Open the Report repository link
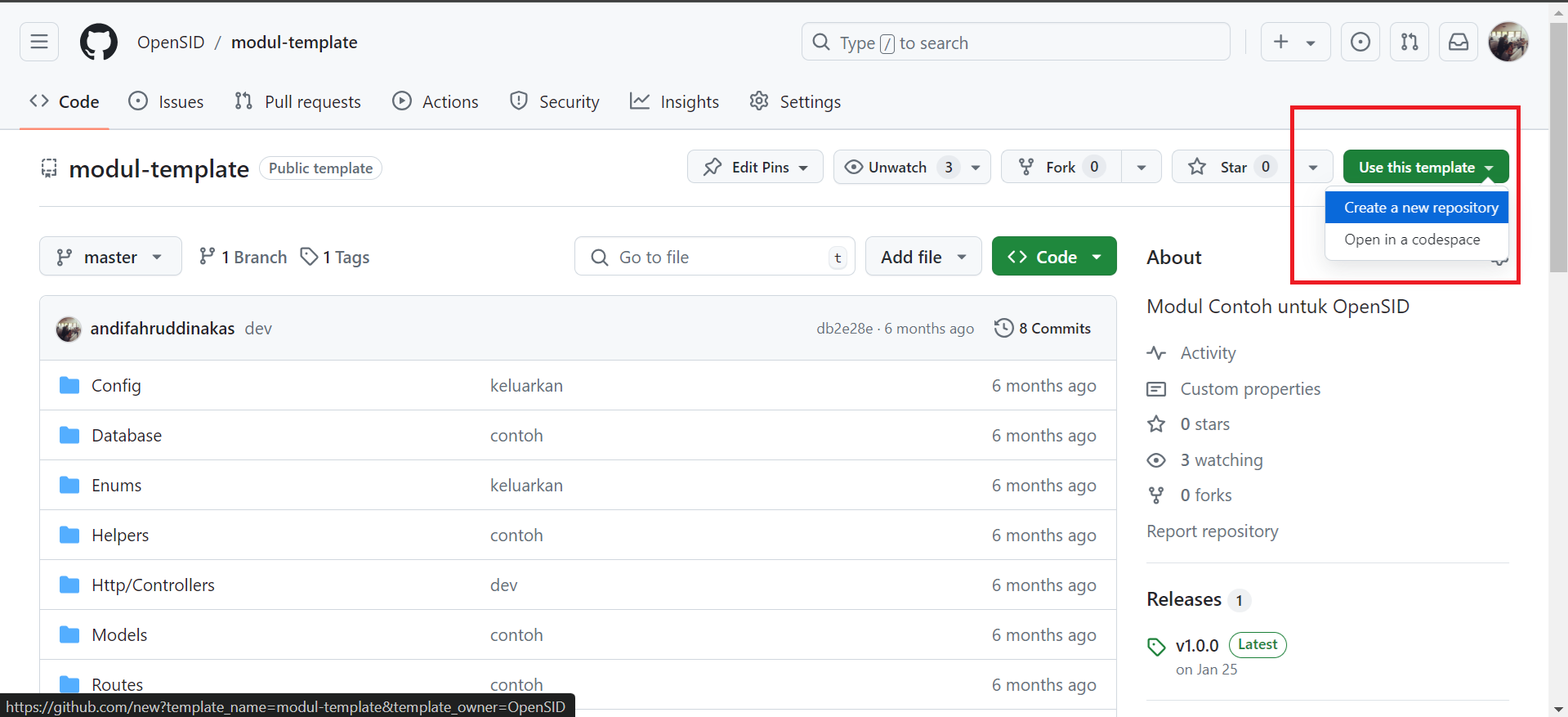 click(1213, 531)
